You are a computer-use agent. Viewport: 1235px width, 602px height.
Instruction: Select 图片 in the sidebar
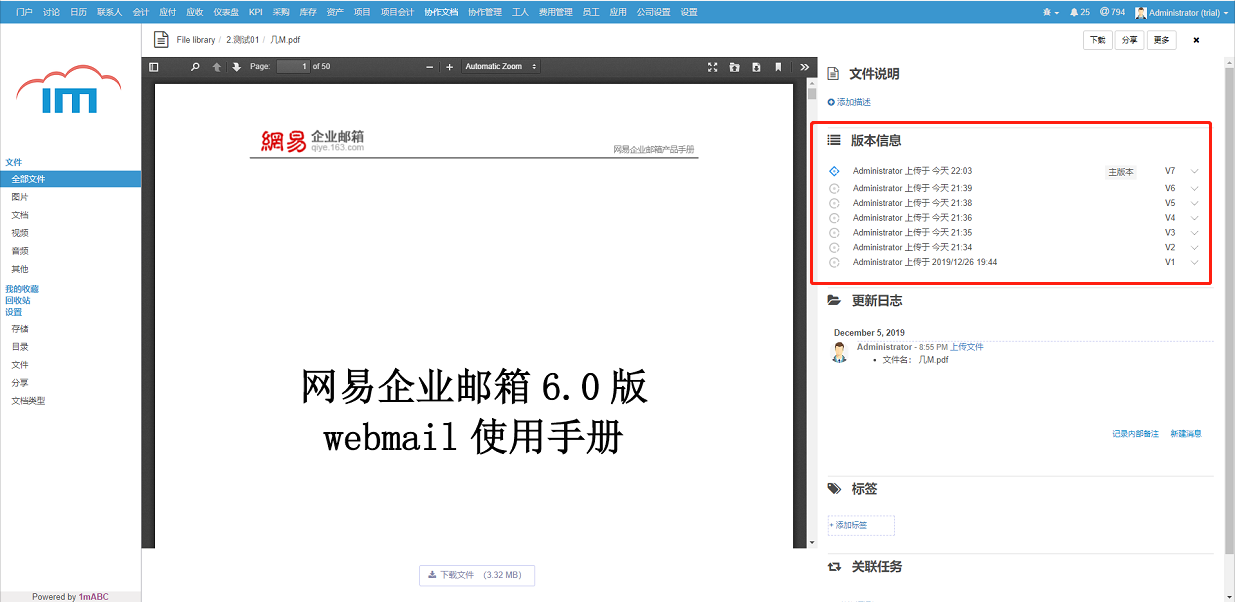pos(20,197)
